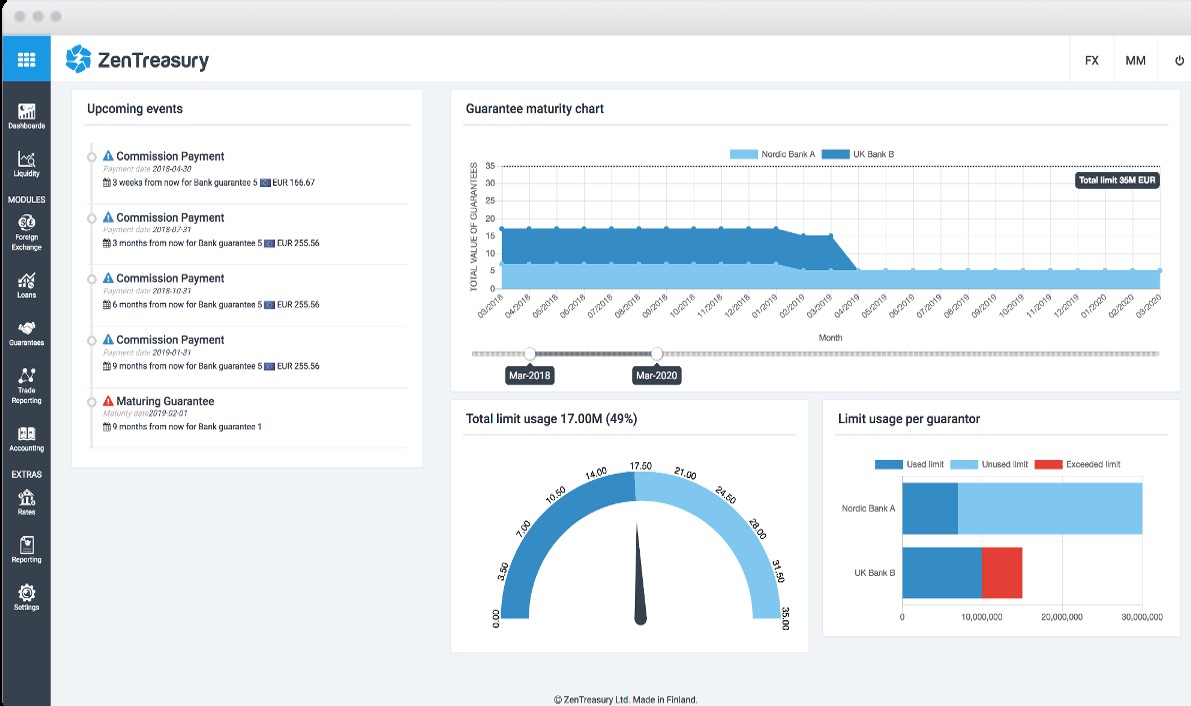Click the red exceeded UK Bank B bar
The height and width of the screenshot is (706, 1191).
tap(1002, 573)
